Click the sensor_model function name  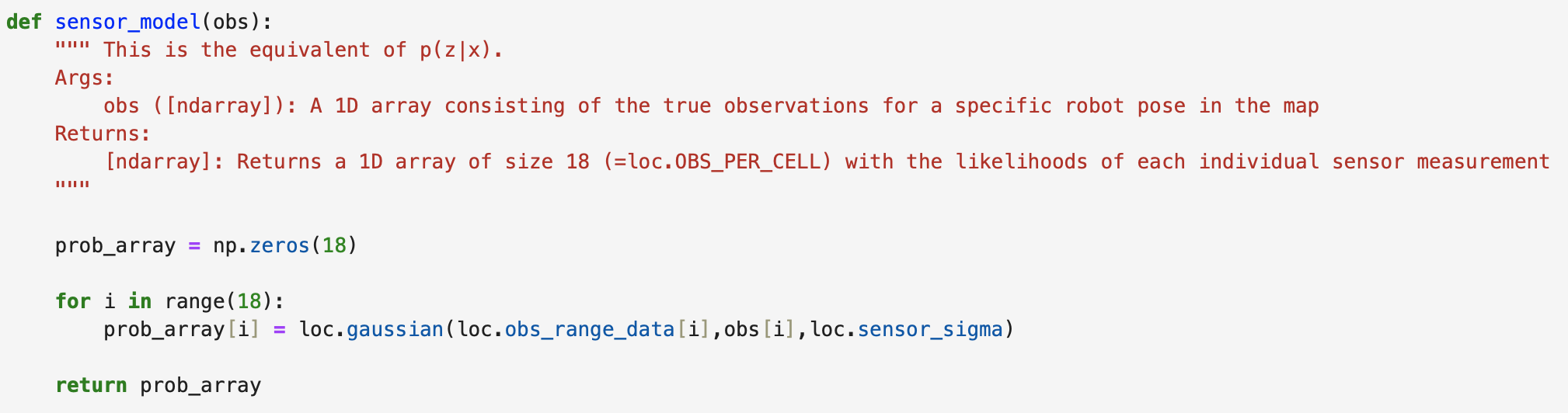[127, 22]
